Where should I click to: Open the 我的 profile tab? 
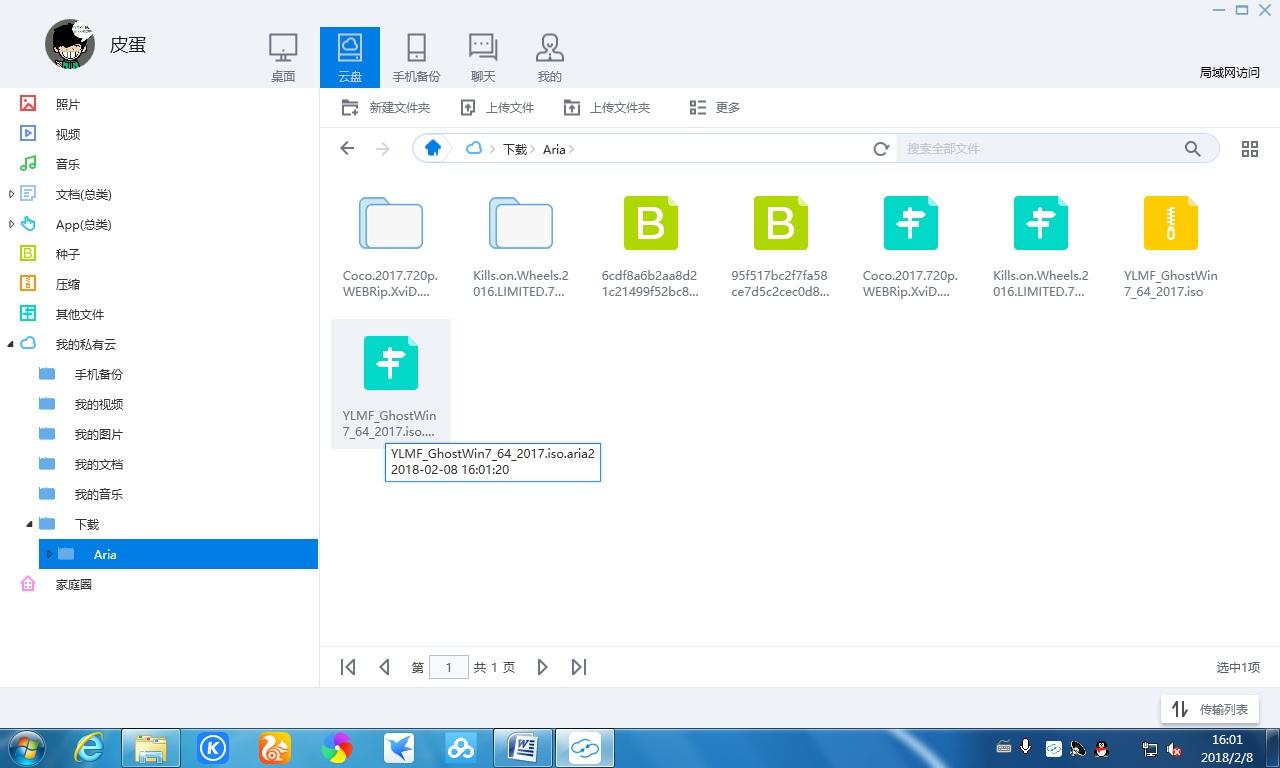click(550, 58)
